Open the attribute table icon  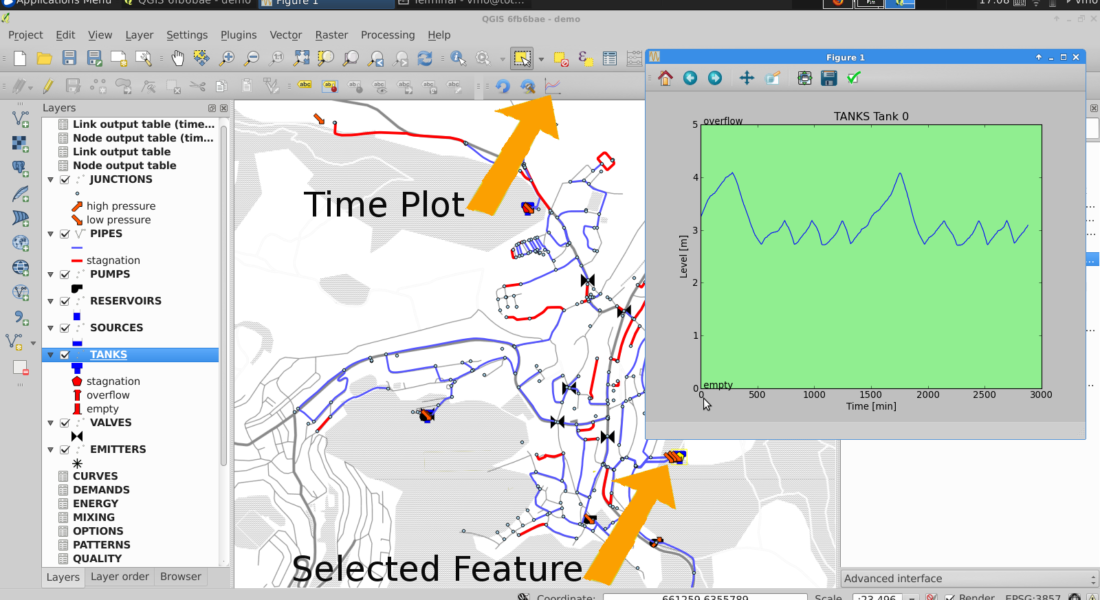pyautogui.click(x=610, y=59)
